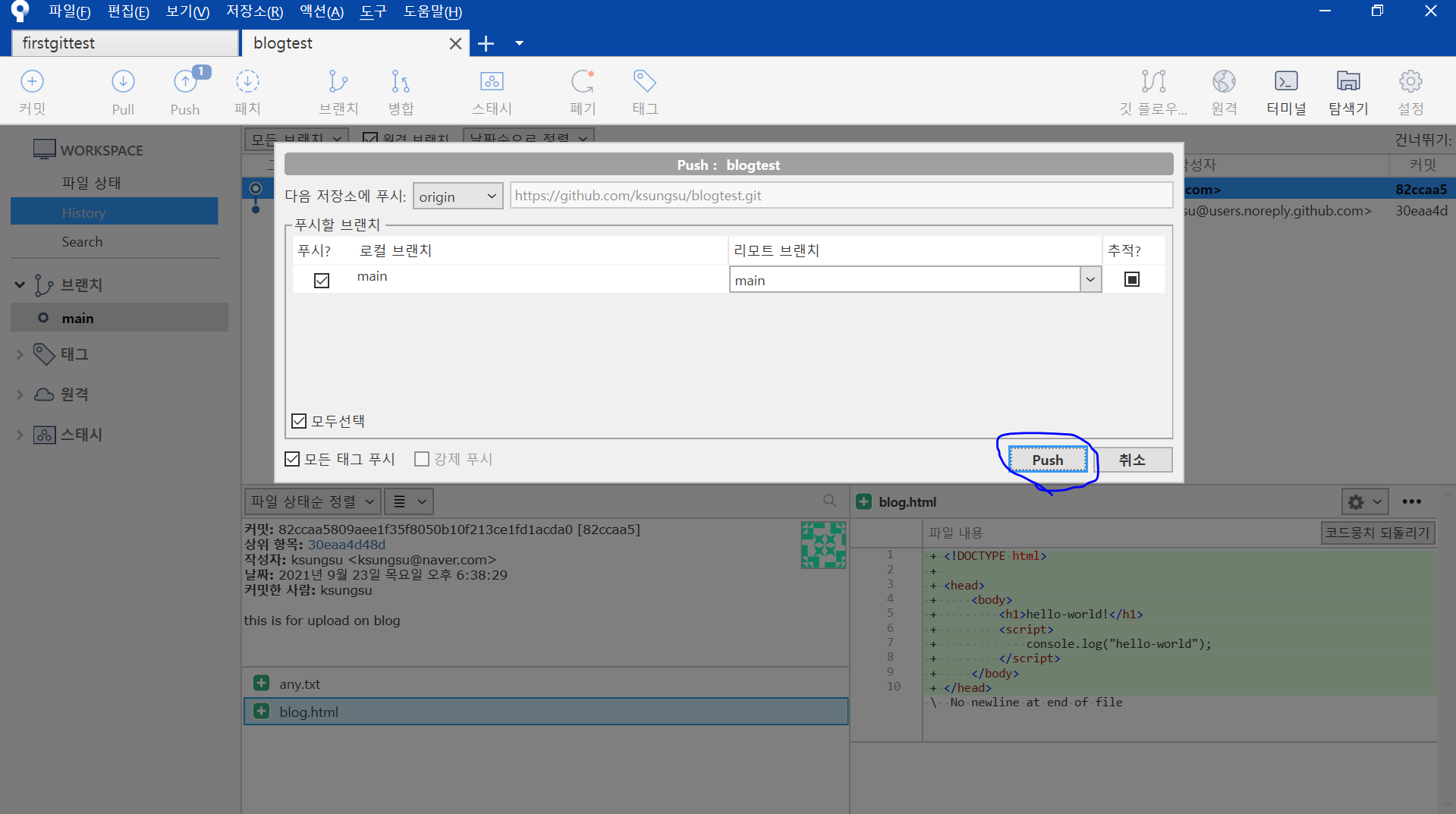This screenshot has width=1456, height=814.
Task: Select File Status (파일 상태) in sidebar
Action: point(91,183)
